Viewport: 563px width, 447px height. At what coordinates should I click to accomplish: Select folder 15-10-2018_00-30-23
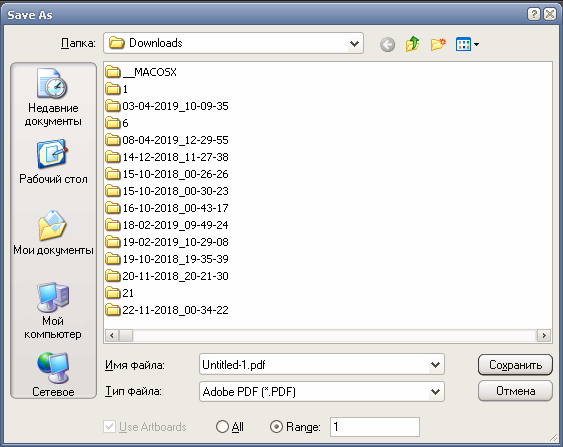coord(167,191)
